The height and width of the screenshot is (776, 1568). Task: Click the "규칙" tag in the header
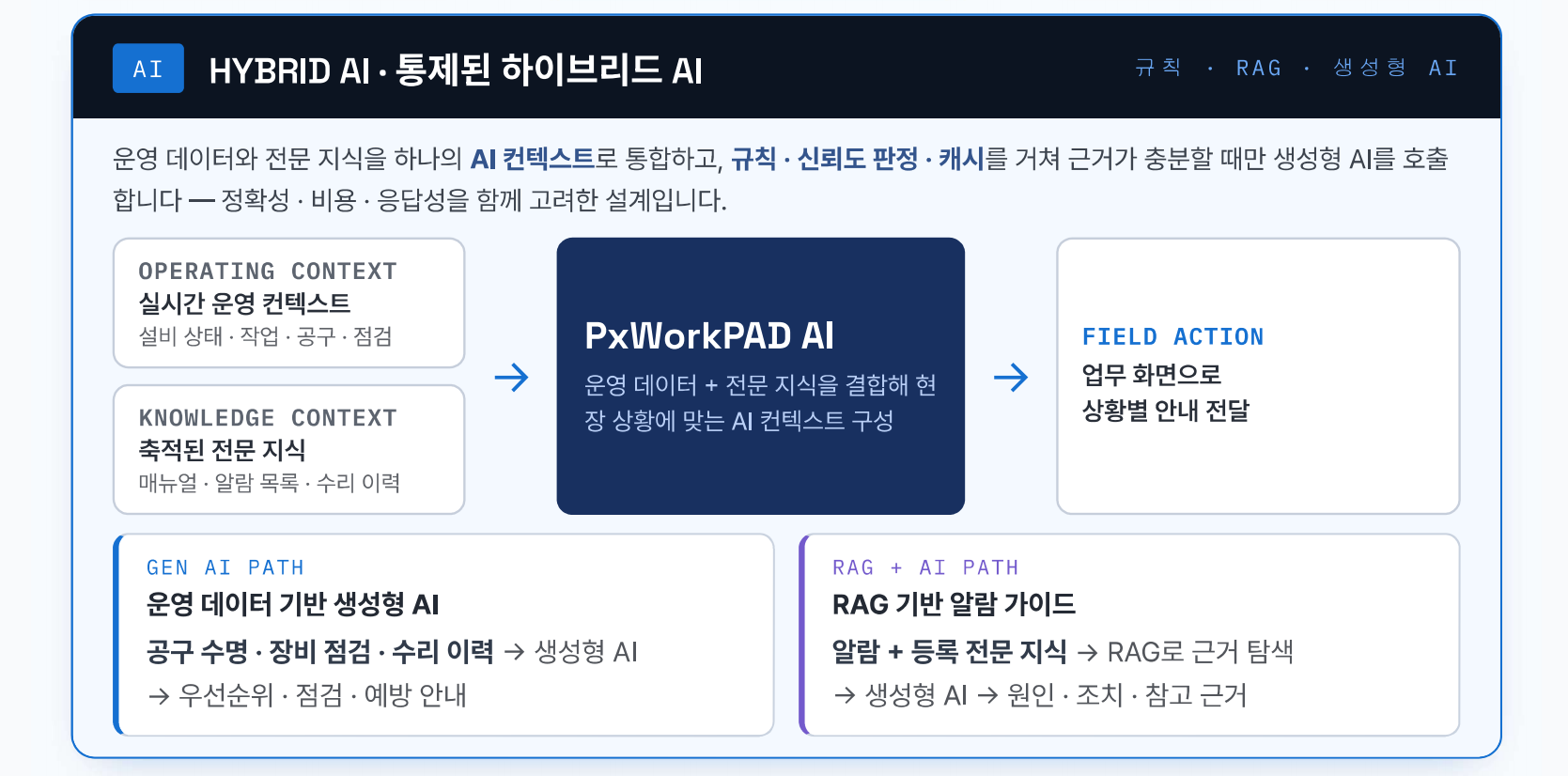[x=1158, y=68]
